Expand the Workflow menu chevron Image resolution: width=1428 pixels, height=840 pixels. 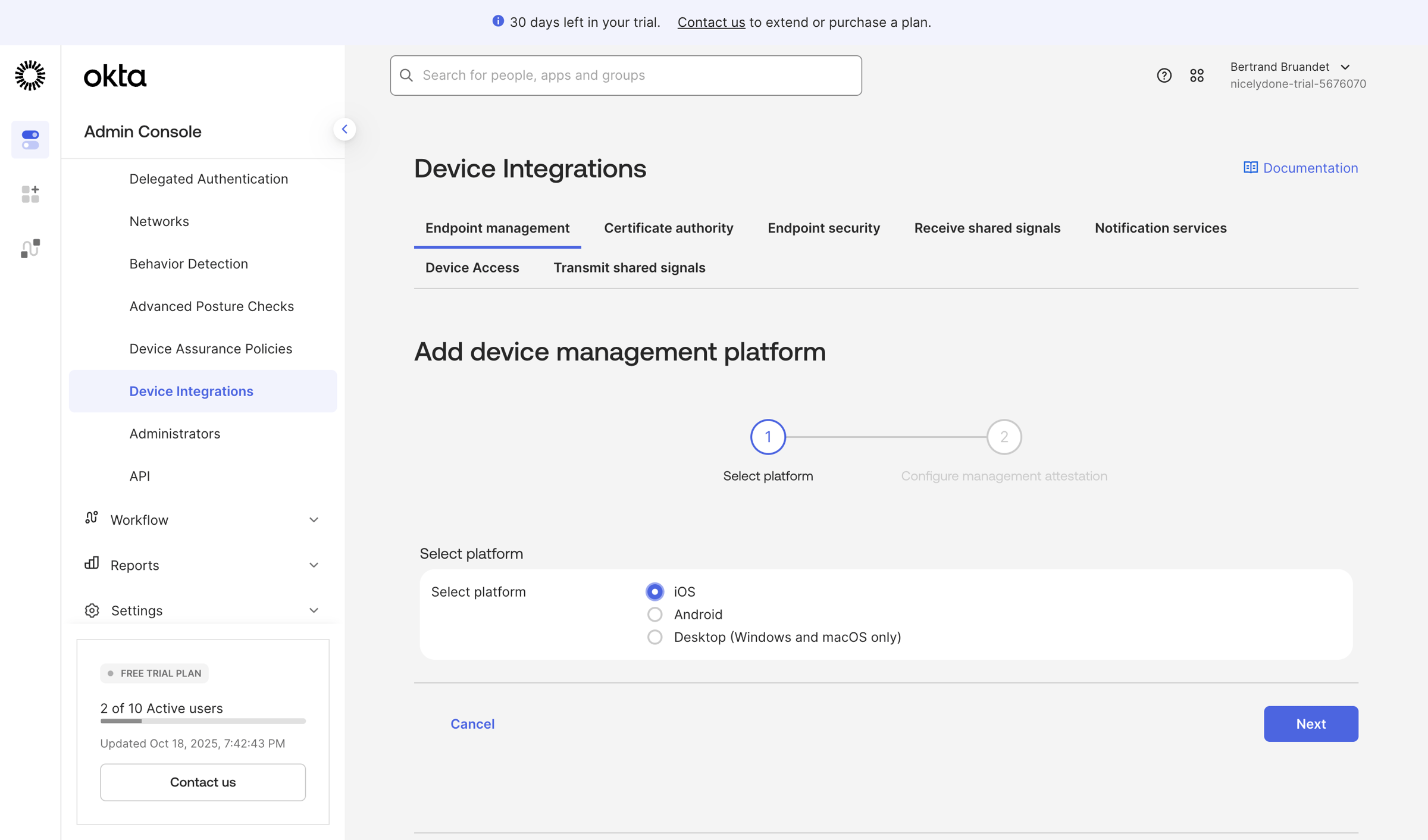tap(314, 520)
